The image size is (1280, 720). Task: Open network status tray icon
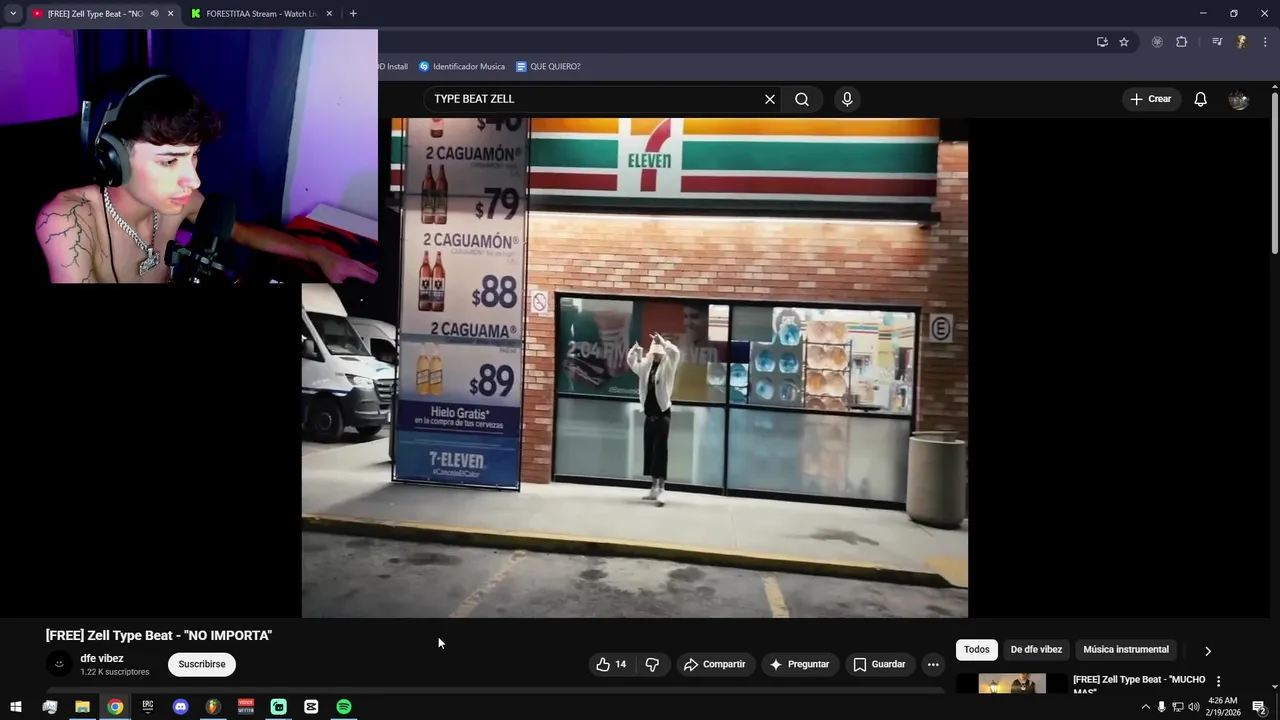(1177, 707)
